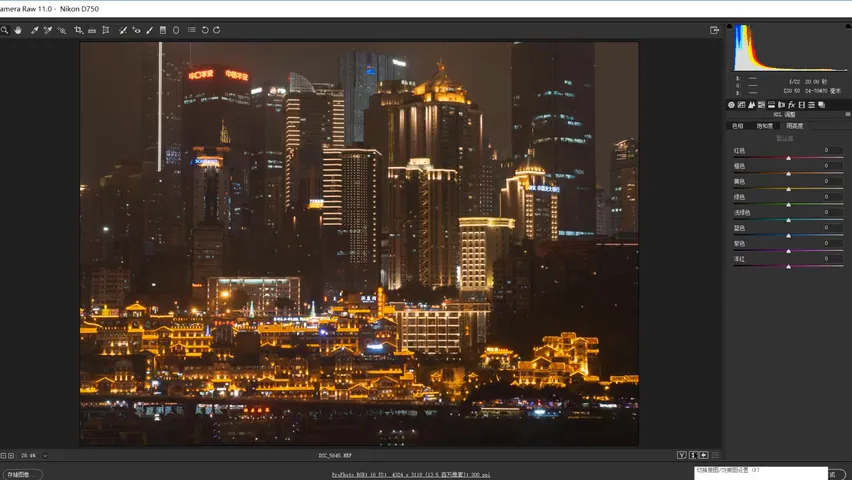
Task: Cycle before/after preview Y icon
Action: click(x=681, y=455)
